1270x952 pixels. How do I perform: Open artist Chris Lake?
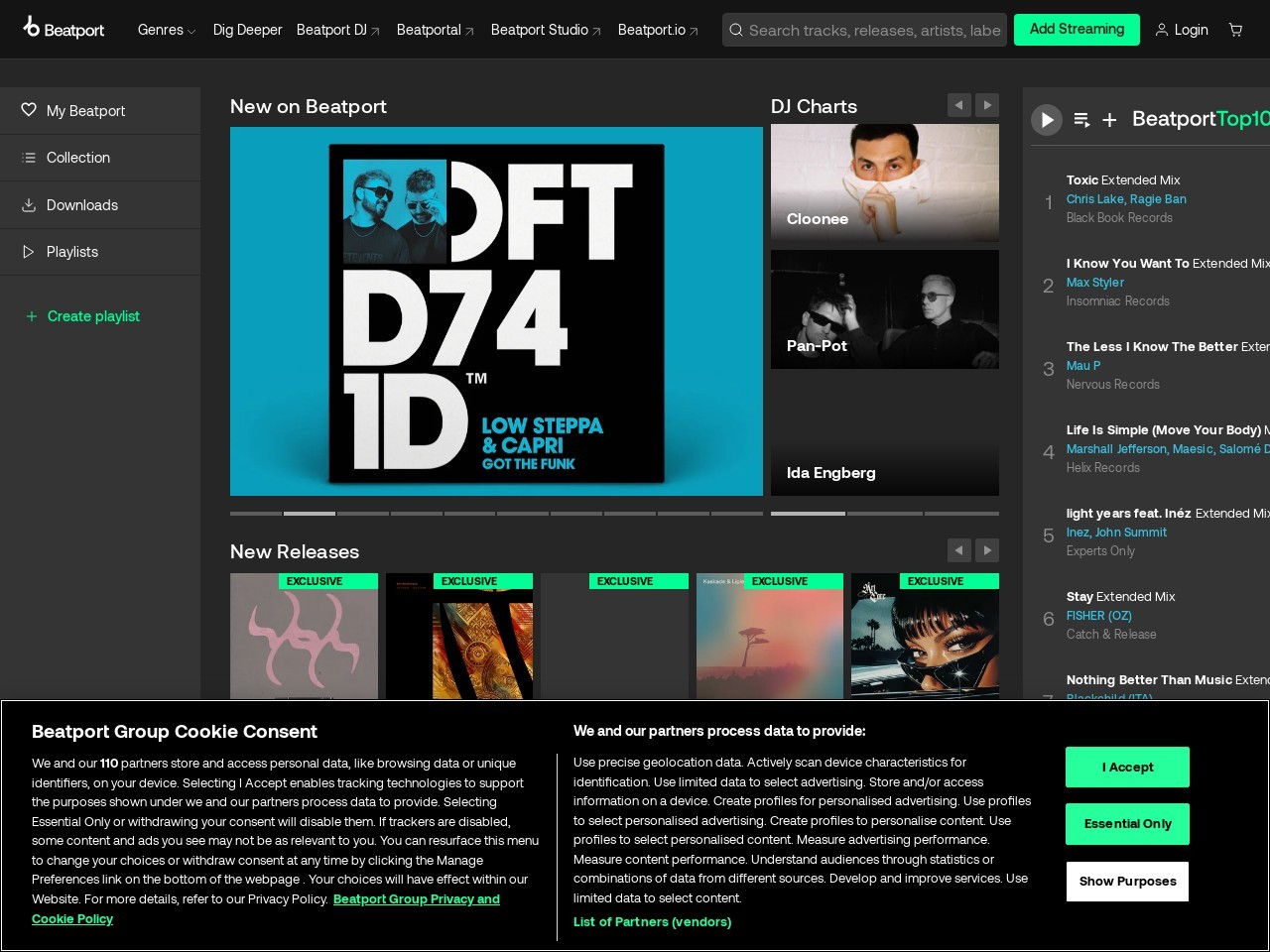1094,199
